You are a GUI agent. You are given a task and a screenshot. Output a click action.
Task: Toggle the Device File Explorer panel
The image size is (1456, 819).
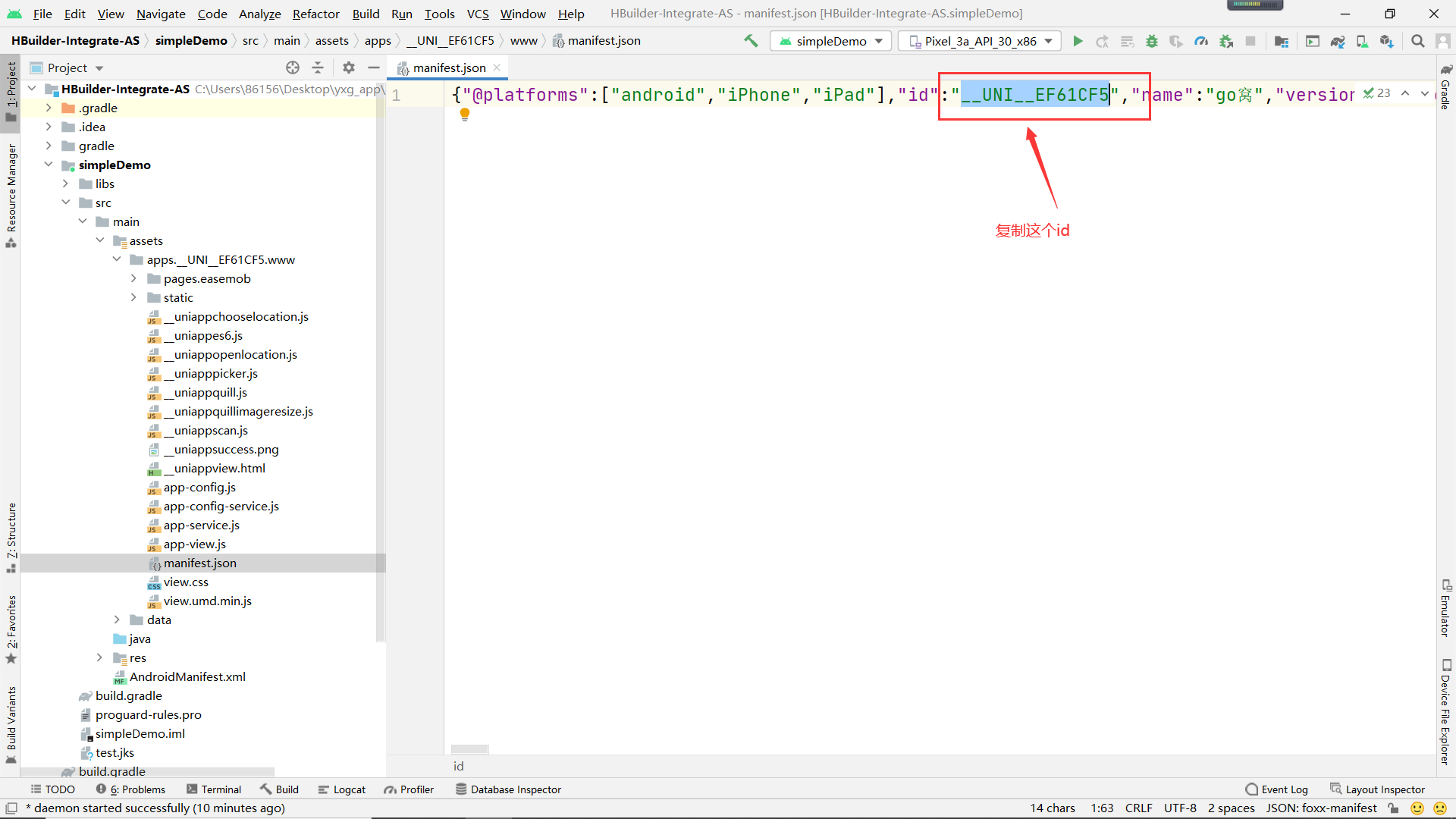pyautogui.click(x=1445, y=713)
